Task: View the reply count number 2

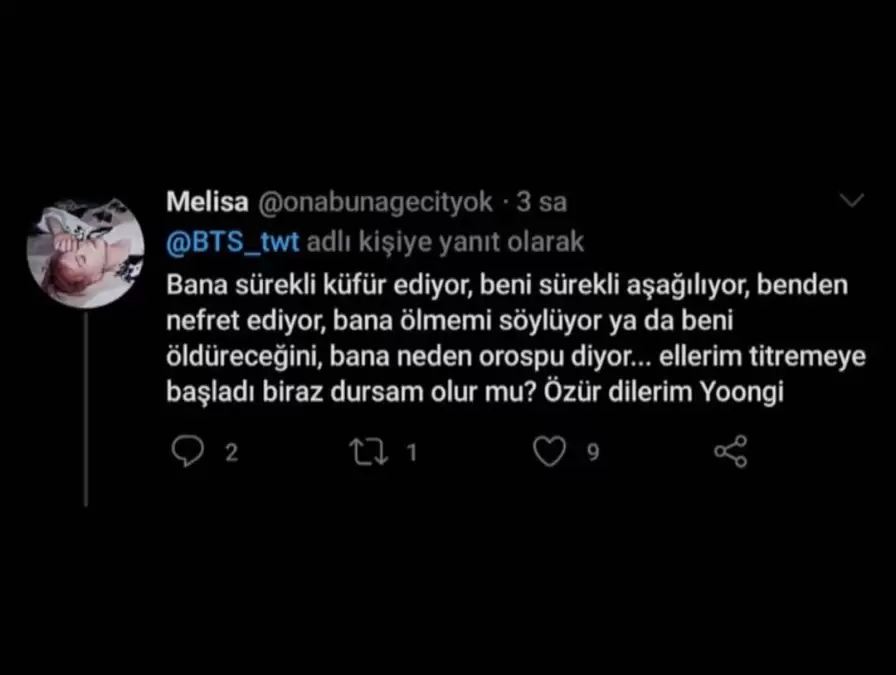Action: pyautogui.click(x=231, y=453)
